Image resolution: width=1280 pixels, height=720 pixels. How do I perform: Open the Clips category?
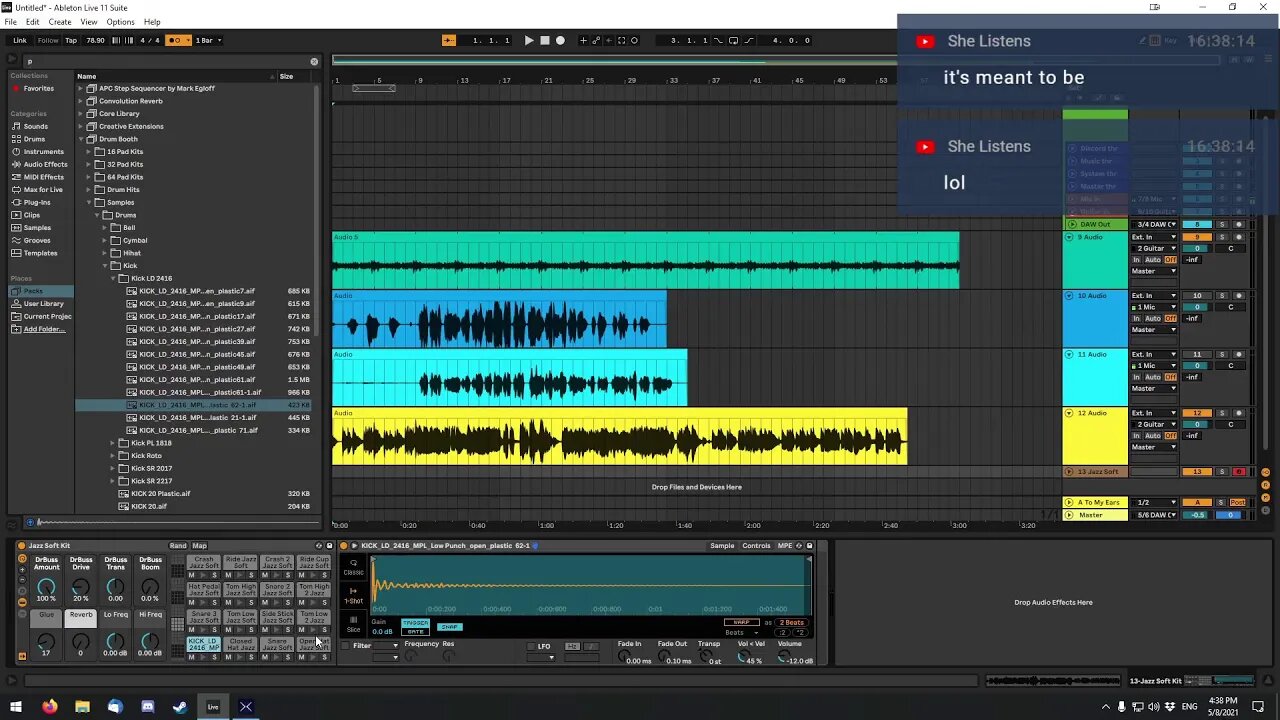point(32,215)
